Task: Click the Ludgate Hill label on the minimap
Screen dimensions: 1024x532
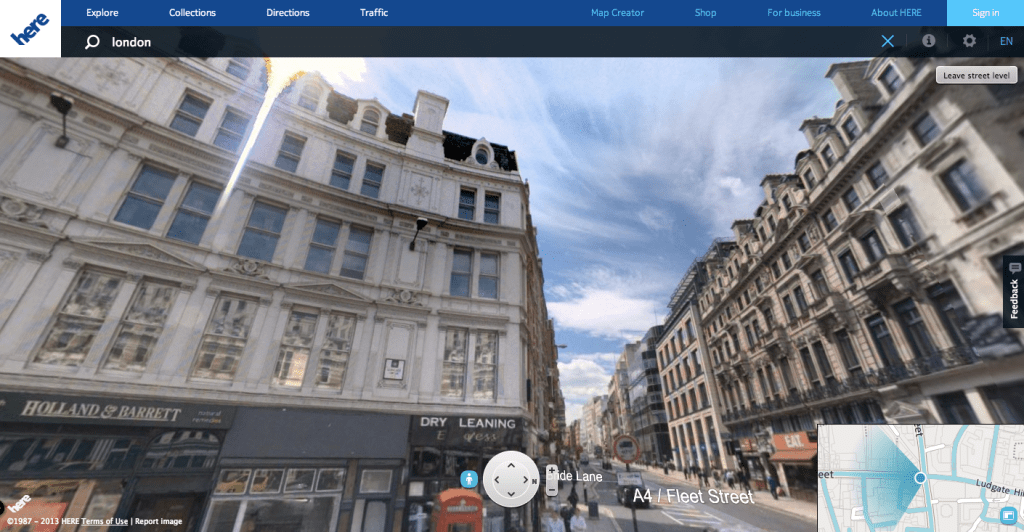Action: (x=999, y=486)
